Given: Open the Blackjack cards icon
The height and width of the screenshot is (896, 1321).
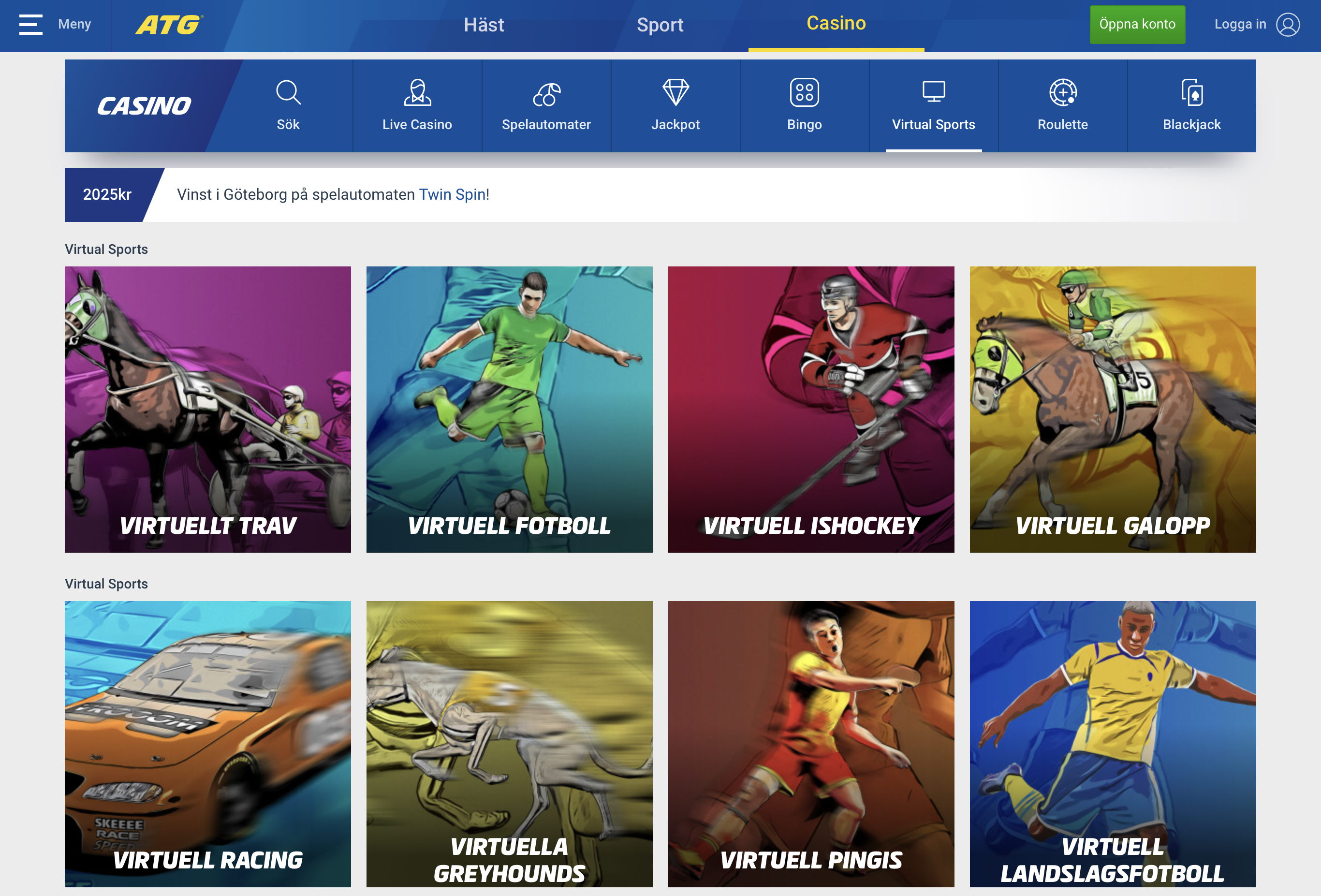Looking at the screenshot, I should pyautogui.click(x=1192, y=92).
